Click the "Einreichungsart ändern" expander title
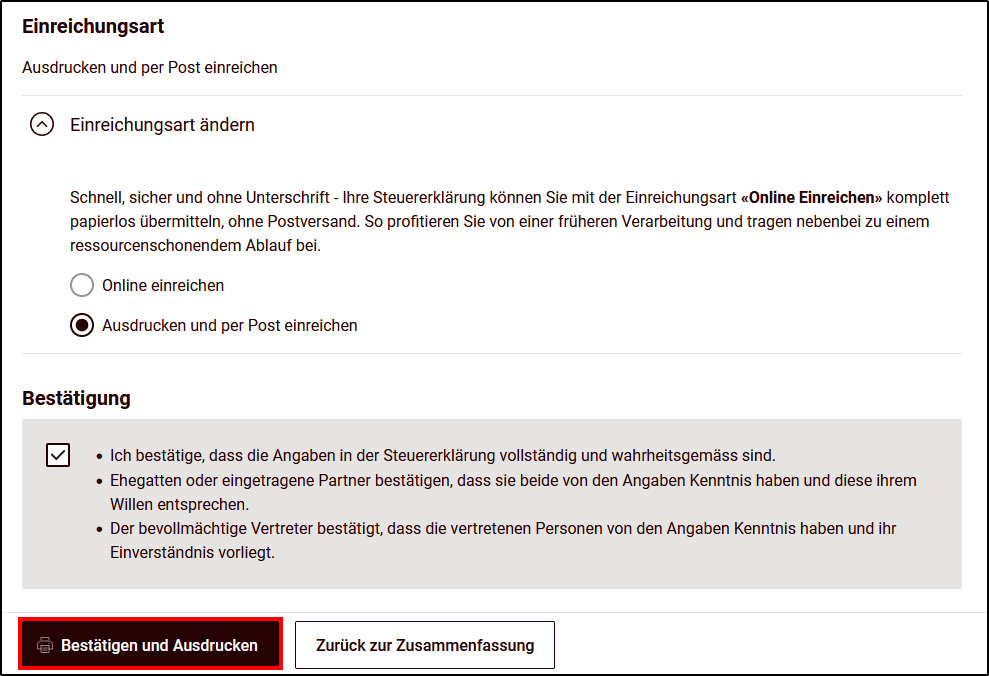989x676 pixels. [x=162, y=125]
